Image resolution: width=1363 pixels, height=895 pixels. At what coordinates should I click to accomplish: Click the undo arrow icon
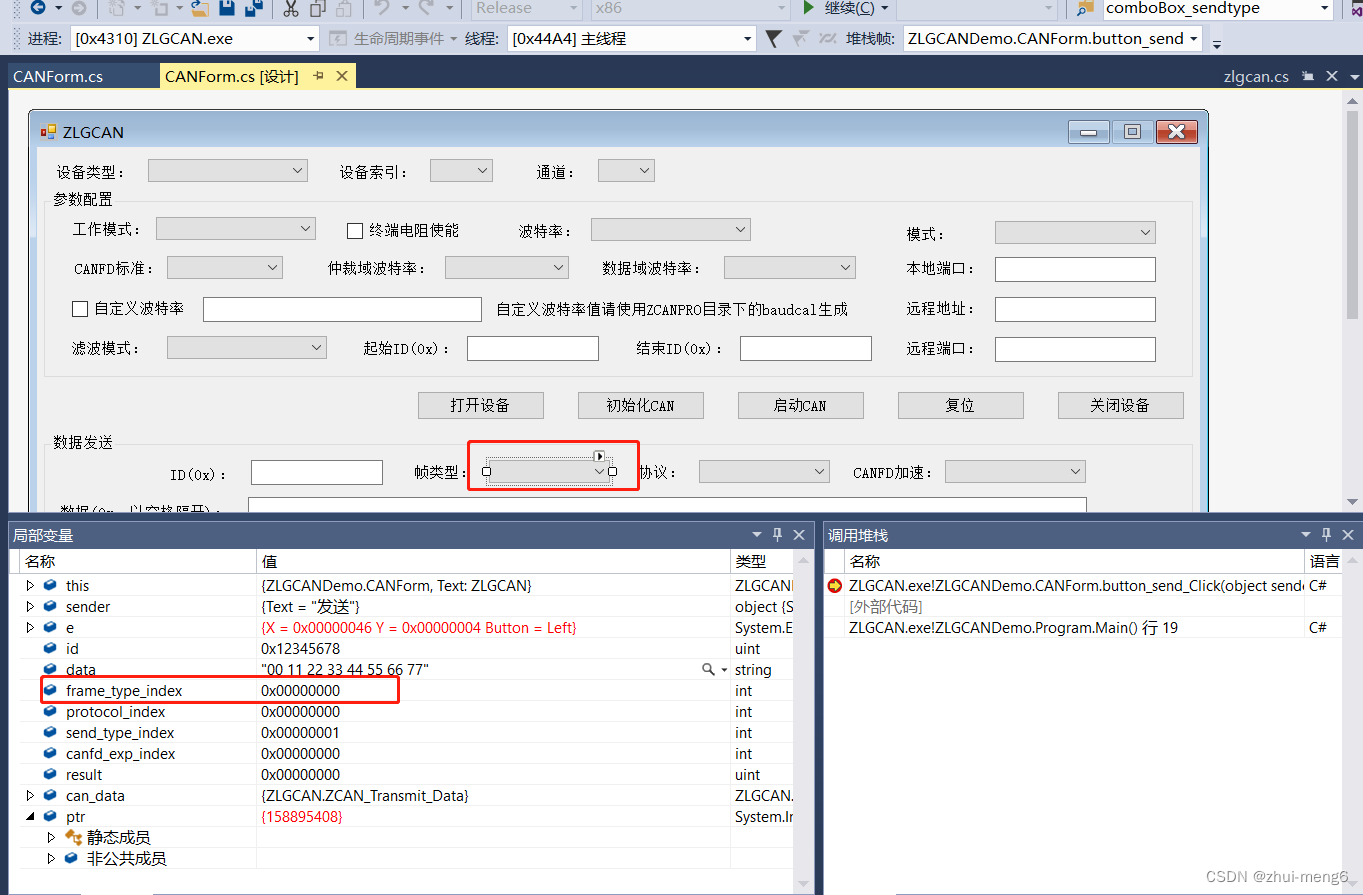(381, 8)
